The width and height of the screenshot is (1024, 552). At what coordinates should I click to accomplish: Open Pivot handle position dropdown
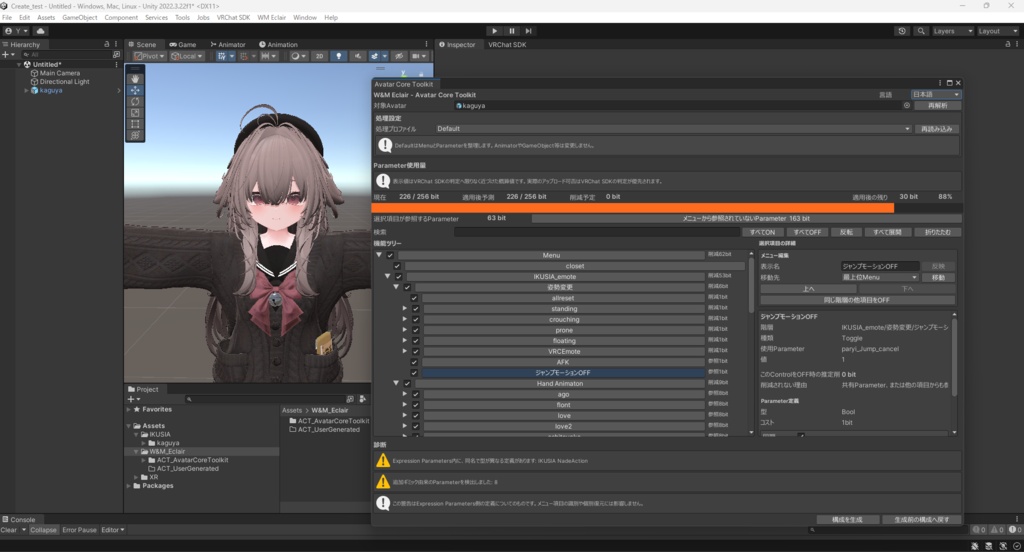pos(149,56)
